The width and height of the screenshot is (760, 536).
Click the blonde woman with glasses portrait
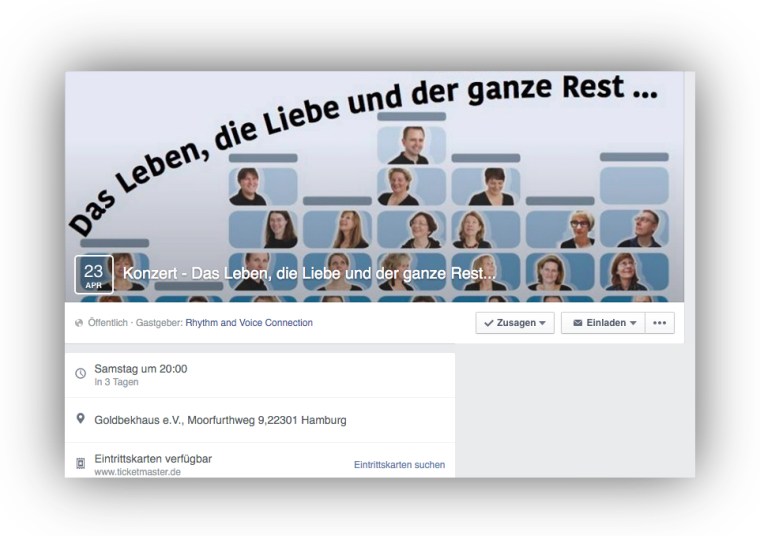pyautogui.click(x=560, y=229)
